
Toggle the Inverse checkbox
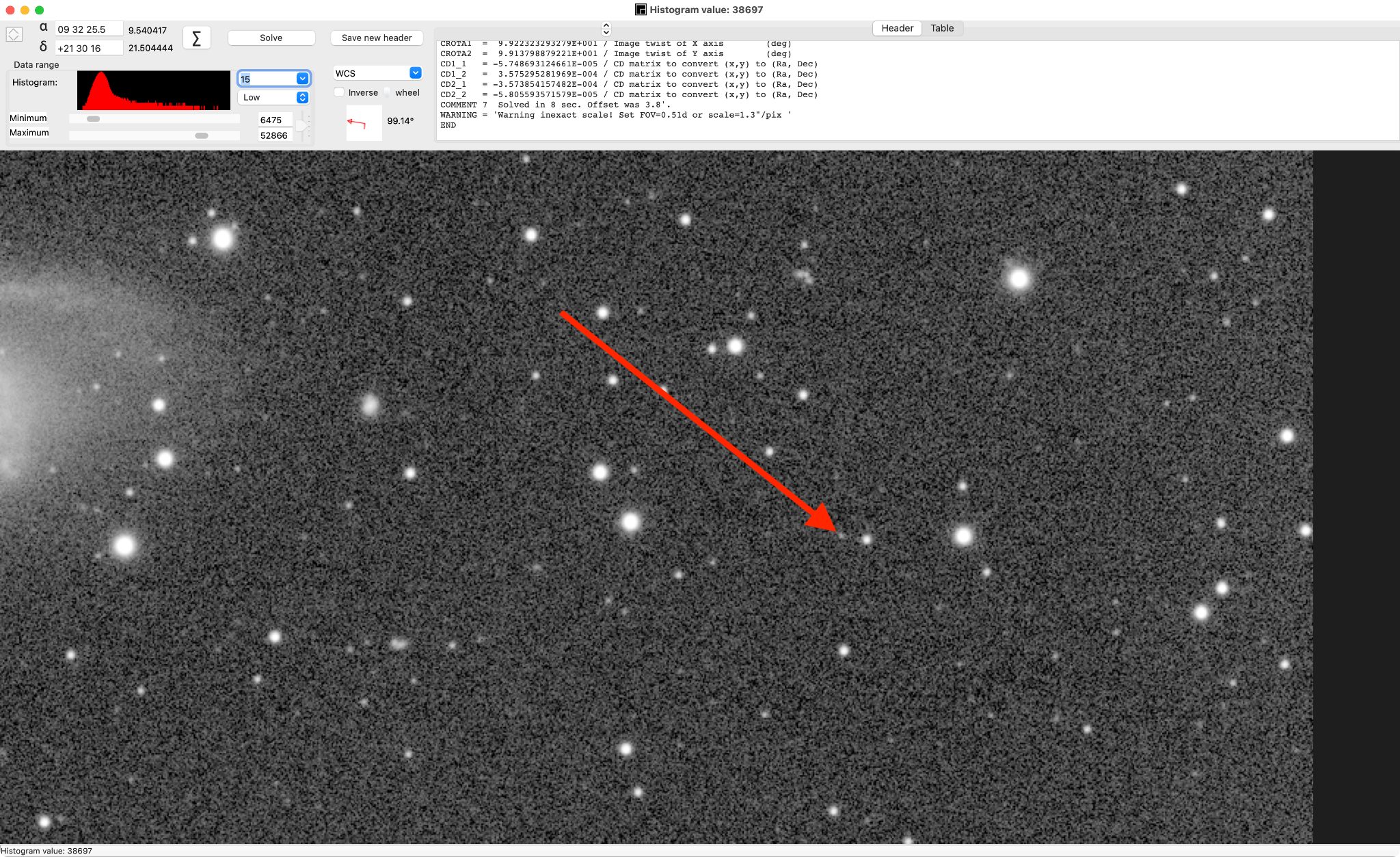click(340, 92)
